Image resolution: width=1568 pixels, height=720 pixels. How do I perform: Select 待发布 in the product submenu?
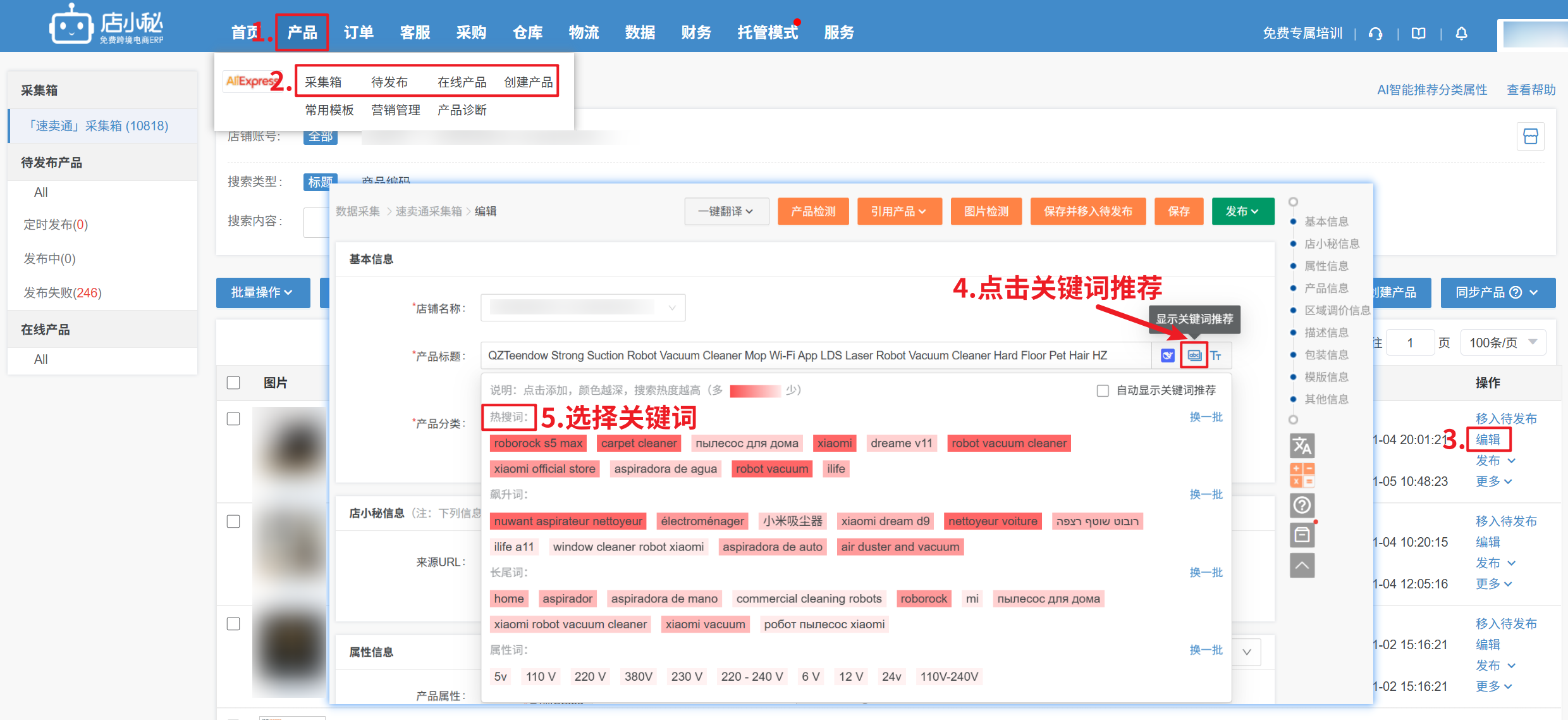[389, 82]
